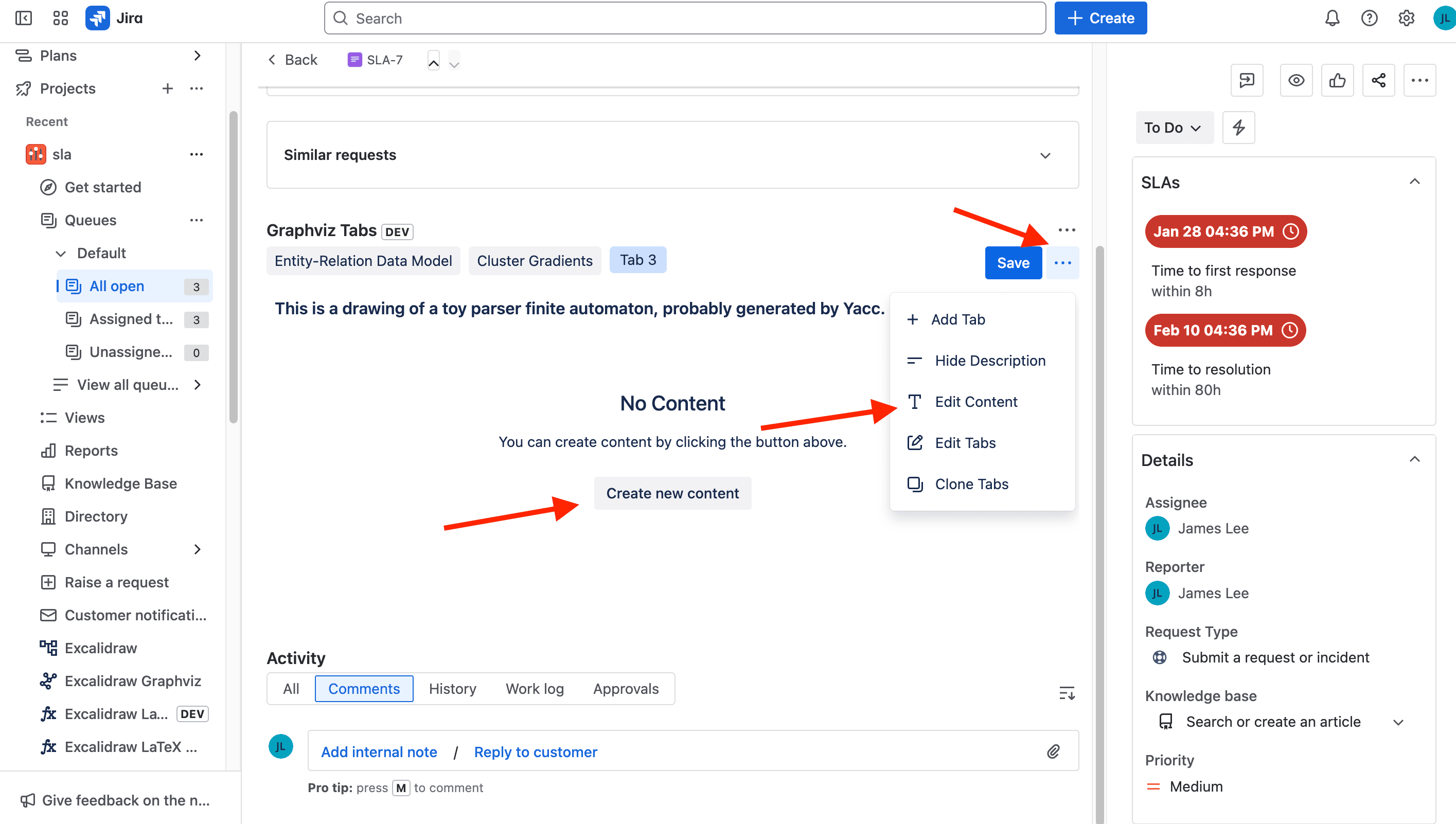Share the issue
Image resolution: width=1456 pixels, height=824 pixels.
tap(1378, 80)
